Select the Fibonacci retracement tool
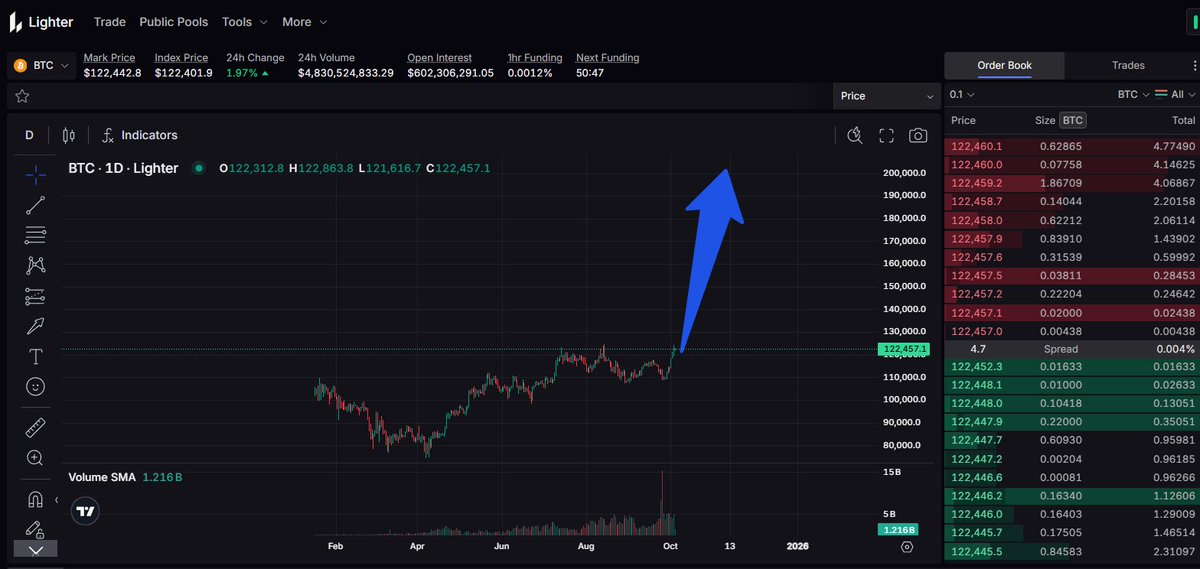1200x569 pixels. pos(35,235)
